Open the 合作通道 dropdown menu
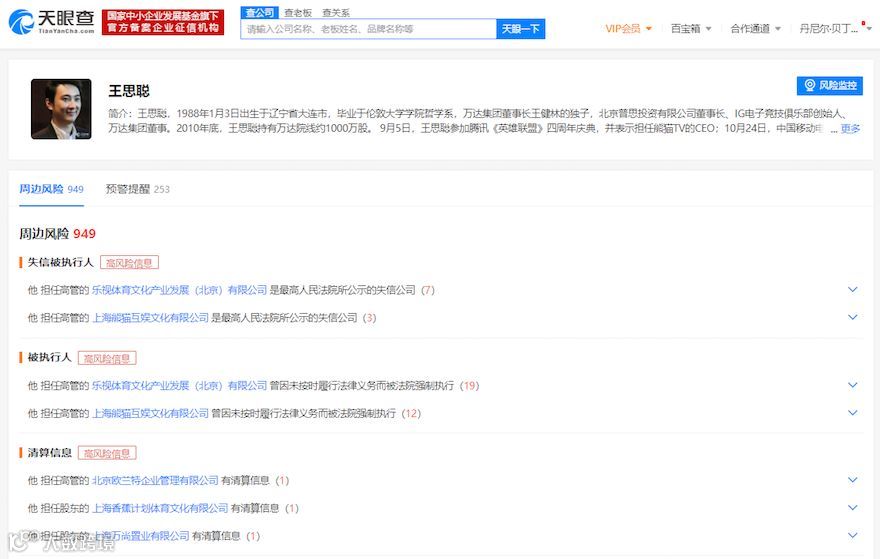The height and width of the screenshot is (559, 880). 755,29
